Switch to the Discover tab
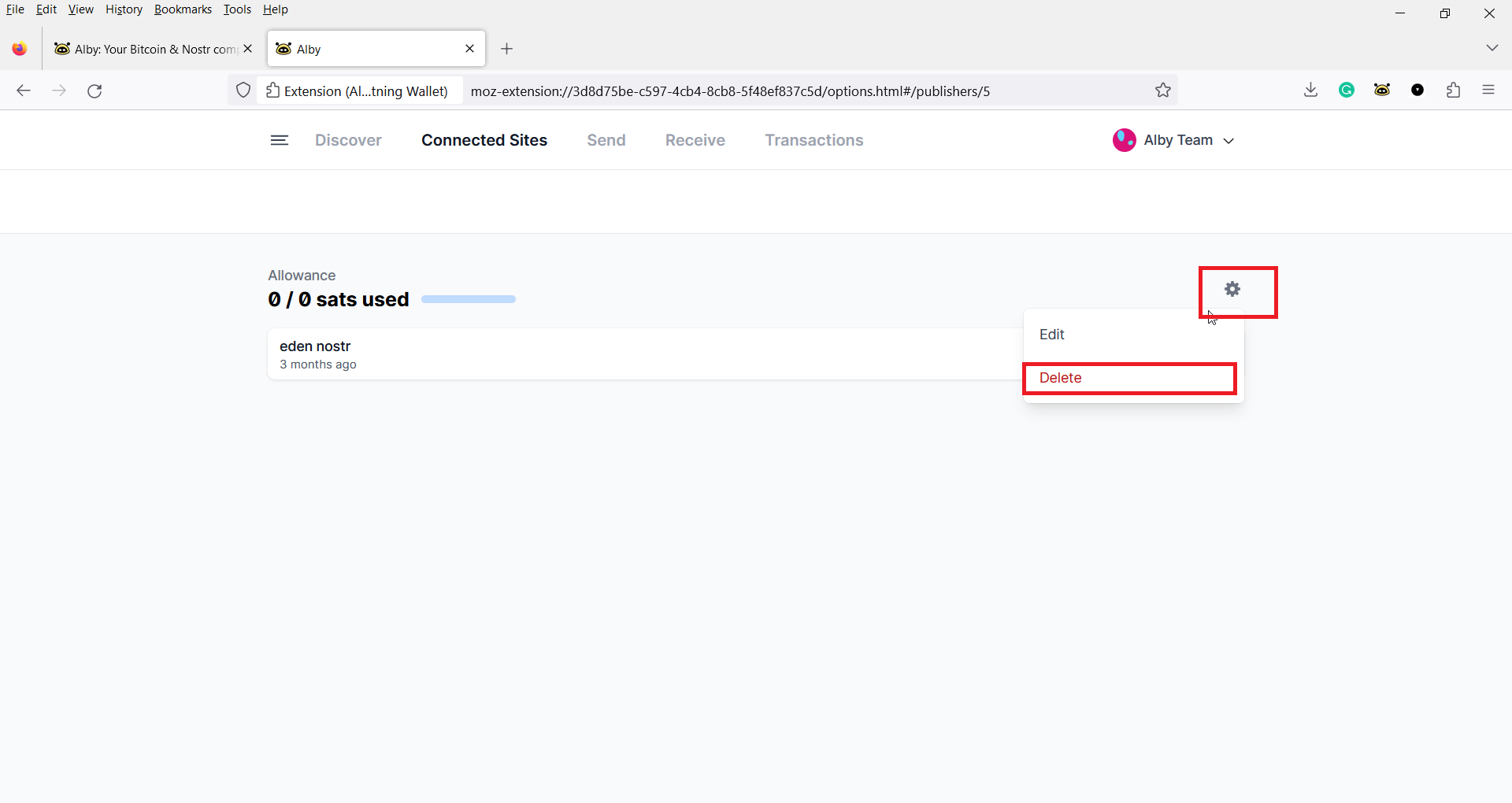The image size is (1512, 803). pyautogui.click(x=348, y=140)
